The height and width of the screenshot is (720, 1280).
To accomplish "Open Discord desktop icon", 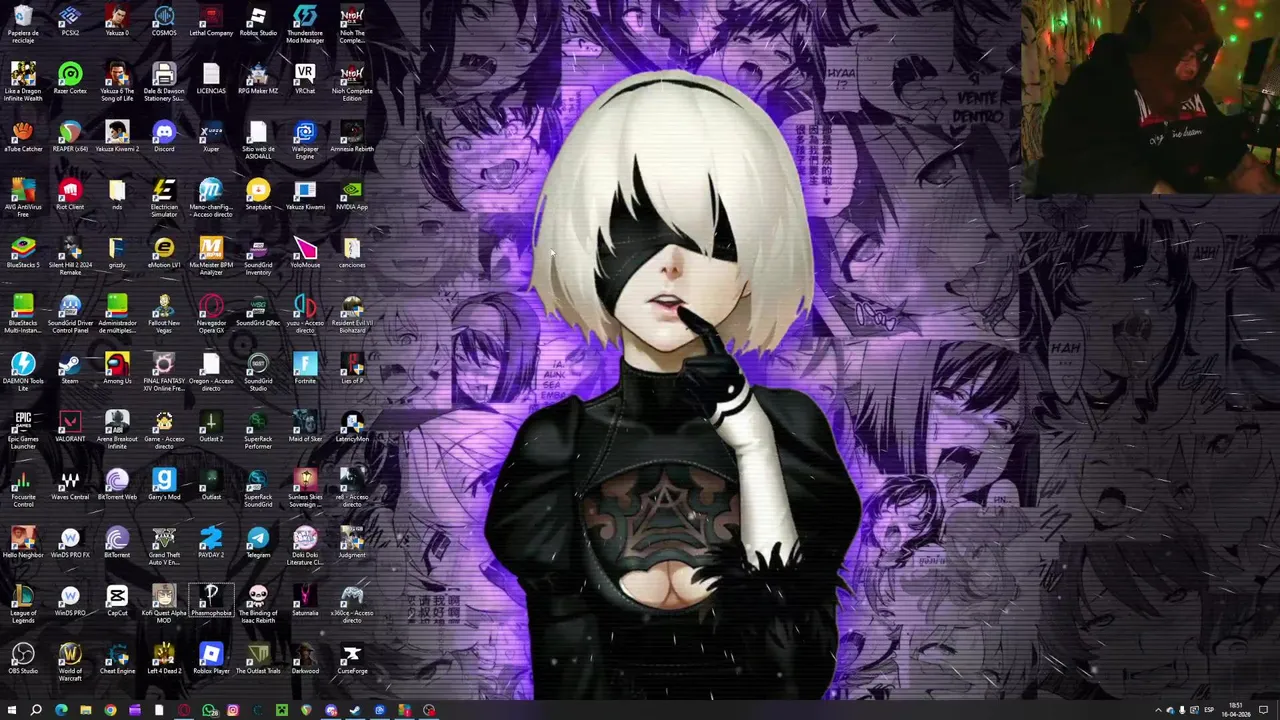I will (x=164, y=137).
